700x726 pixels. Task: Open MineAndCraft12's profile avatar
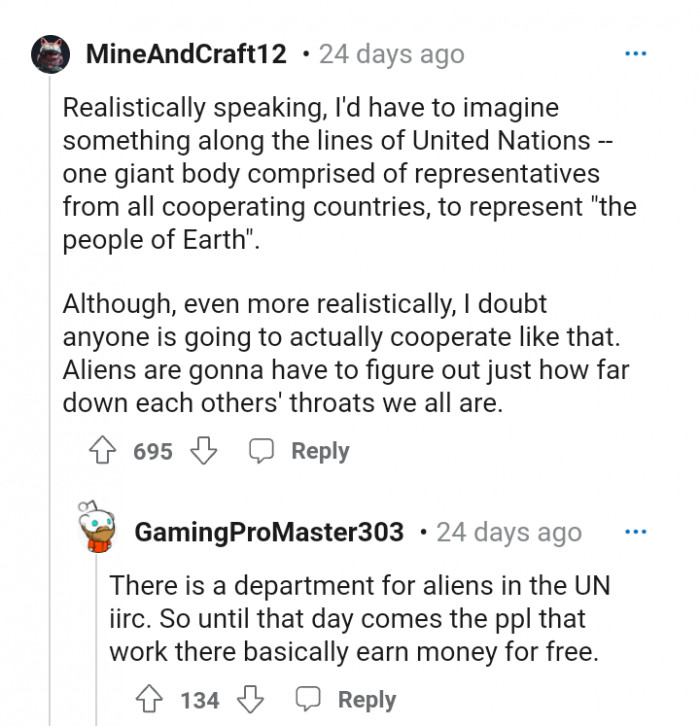coord(50,52)
